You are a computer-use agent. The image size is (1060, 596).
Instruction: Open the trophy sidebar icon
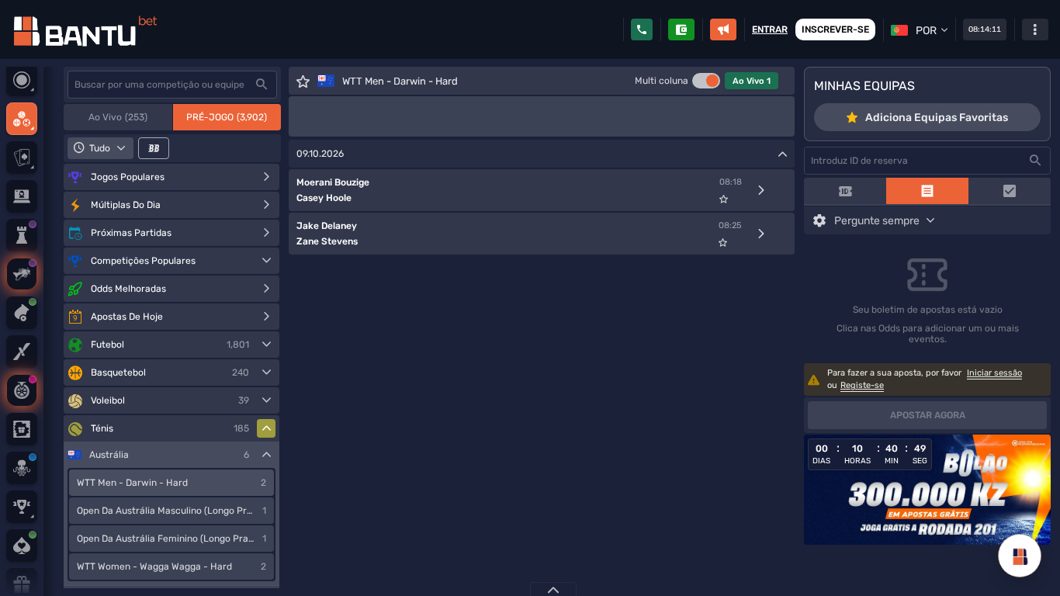click(x=22, y=506)
